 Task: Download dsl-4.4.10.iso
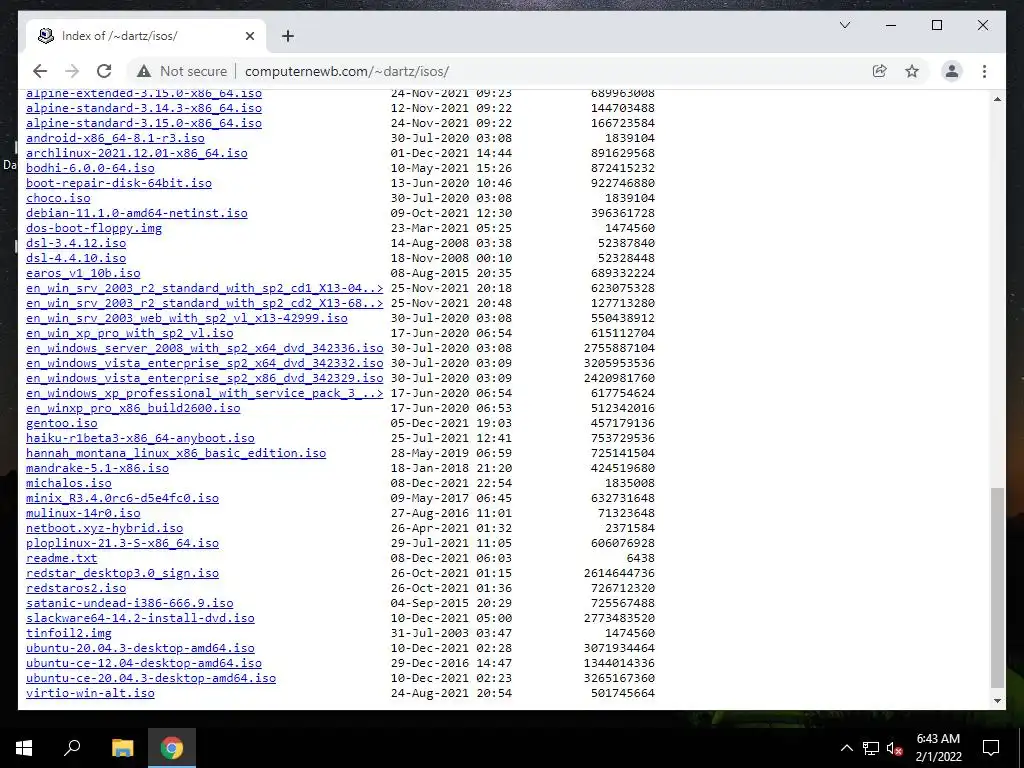[76, 259]
